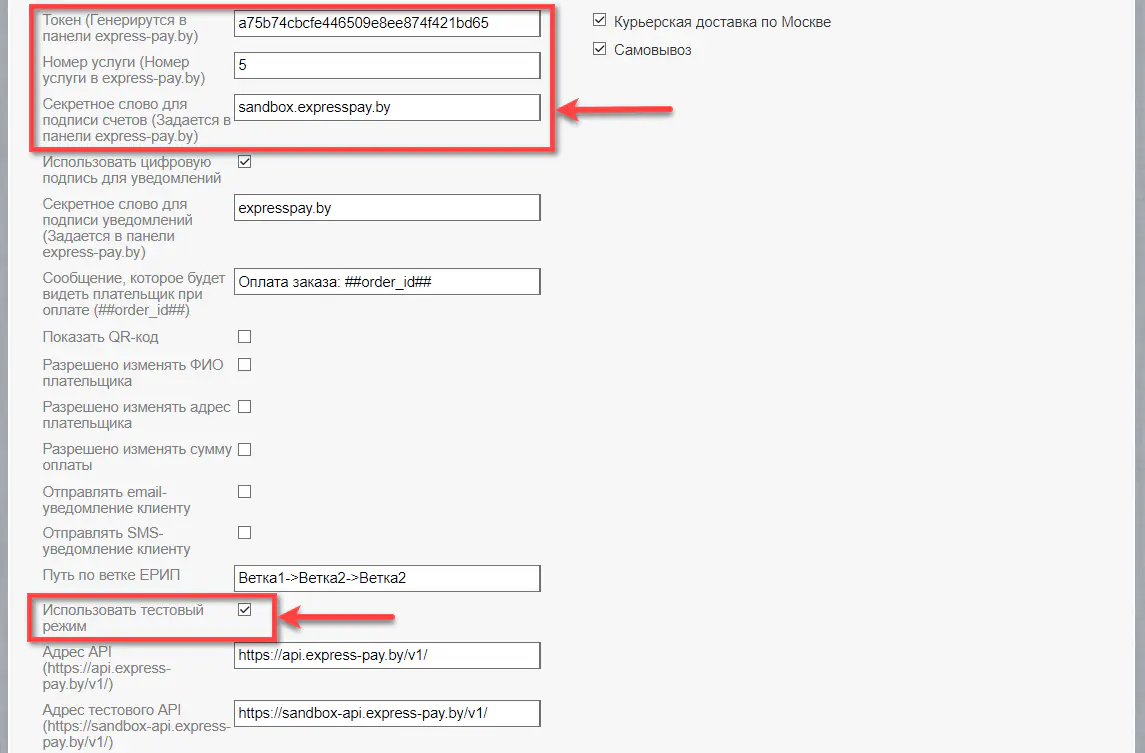Focus the sandbox.expresspay.by secret word field

pos(386,107)
